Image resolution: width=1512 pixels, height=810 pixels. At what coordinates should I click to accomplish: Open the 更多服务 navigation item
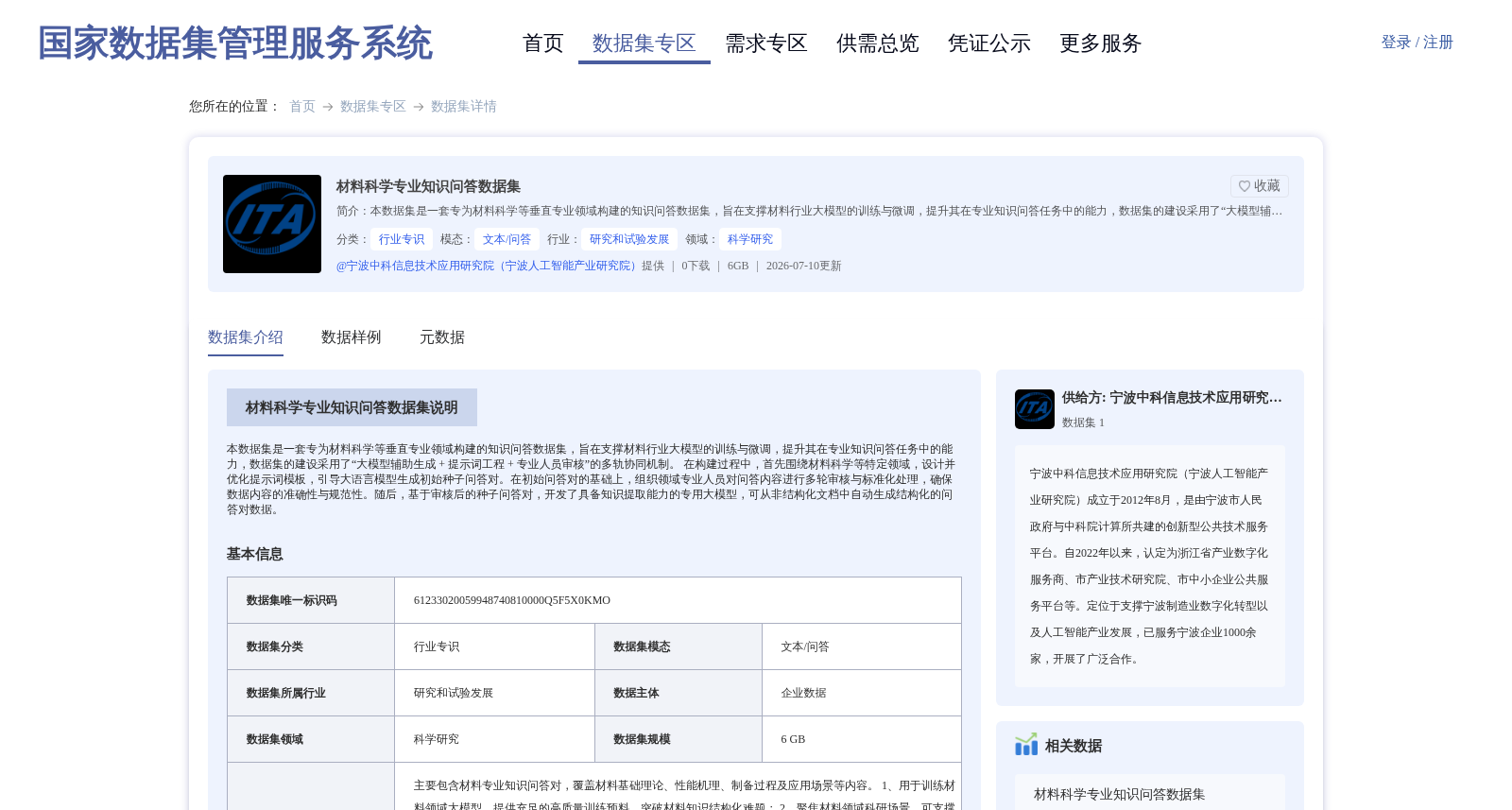(x=1101, y=43)
